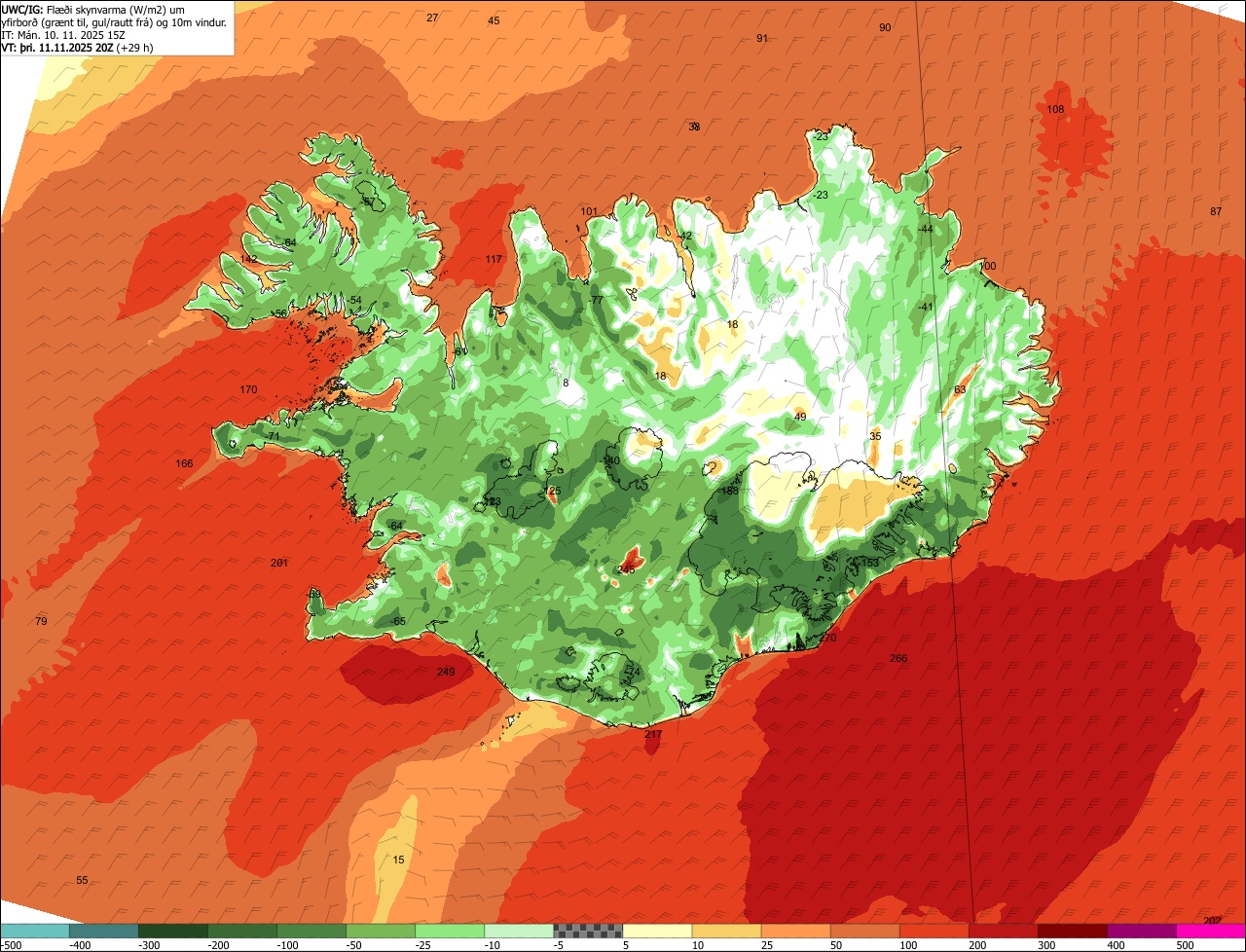Click the map value 45 at the top

point(494,20)
